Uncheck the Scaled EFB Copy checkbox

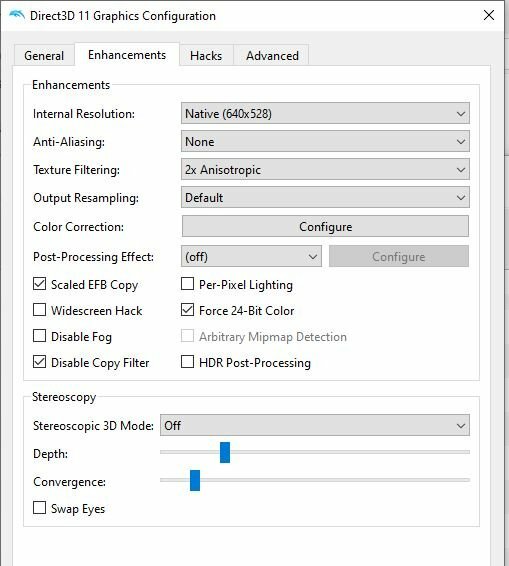[39, 284]
